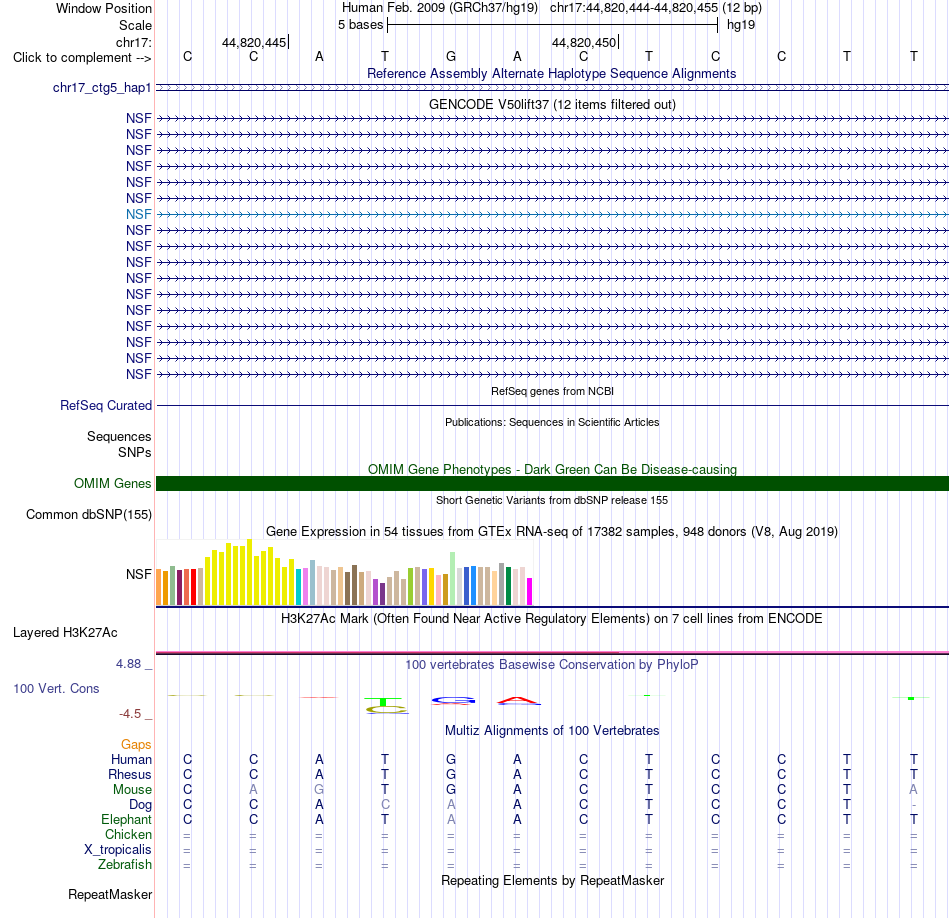Viewport: 950px width, 918px height.
Task: Click the blue G PhyloP conservation logo
Action: tap(453, 701)
